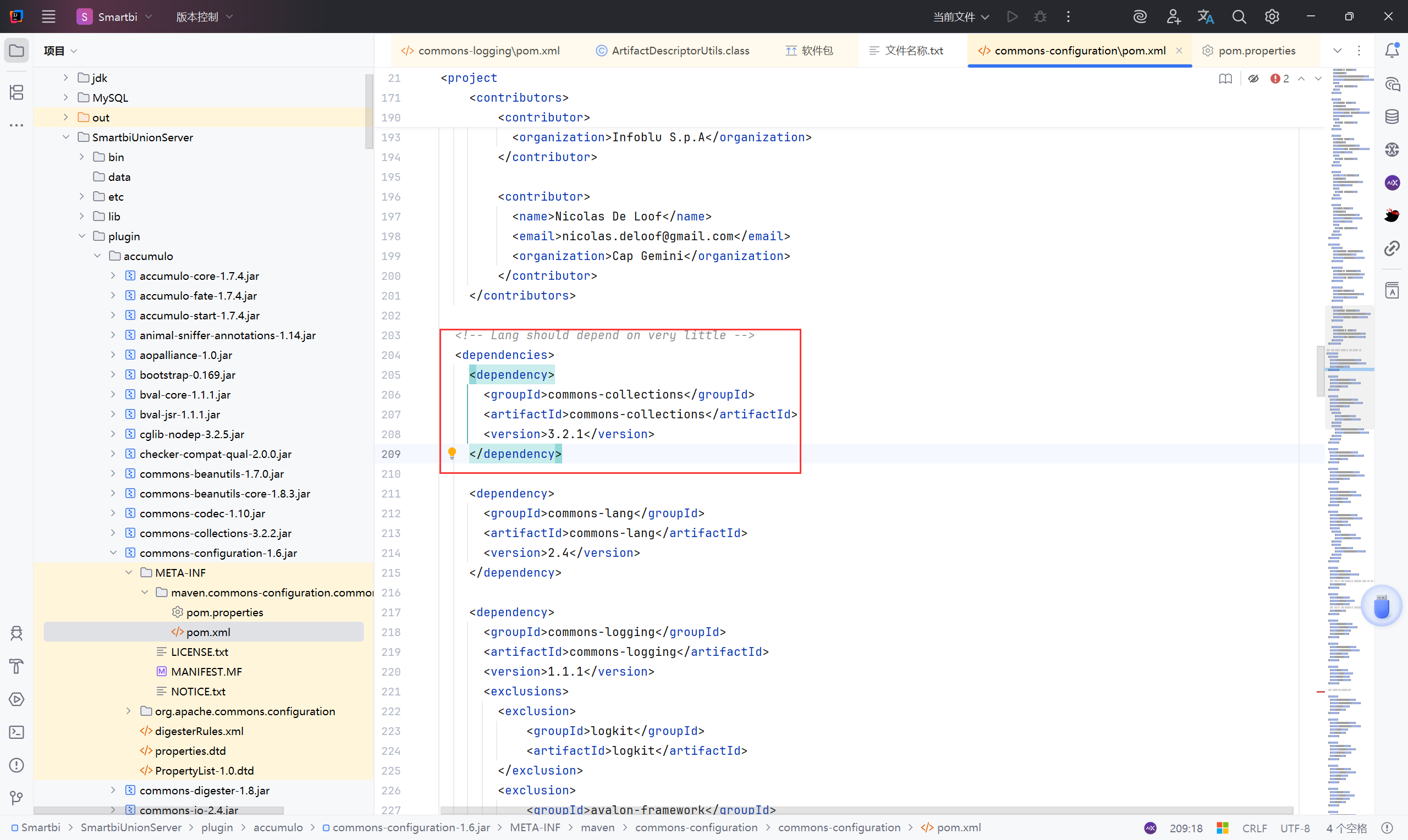Click the yellow intention lightbulb on line 209
Viewport: 1408px width, 840px height.
pos(452,453)
